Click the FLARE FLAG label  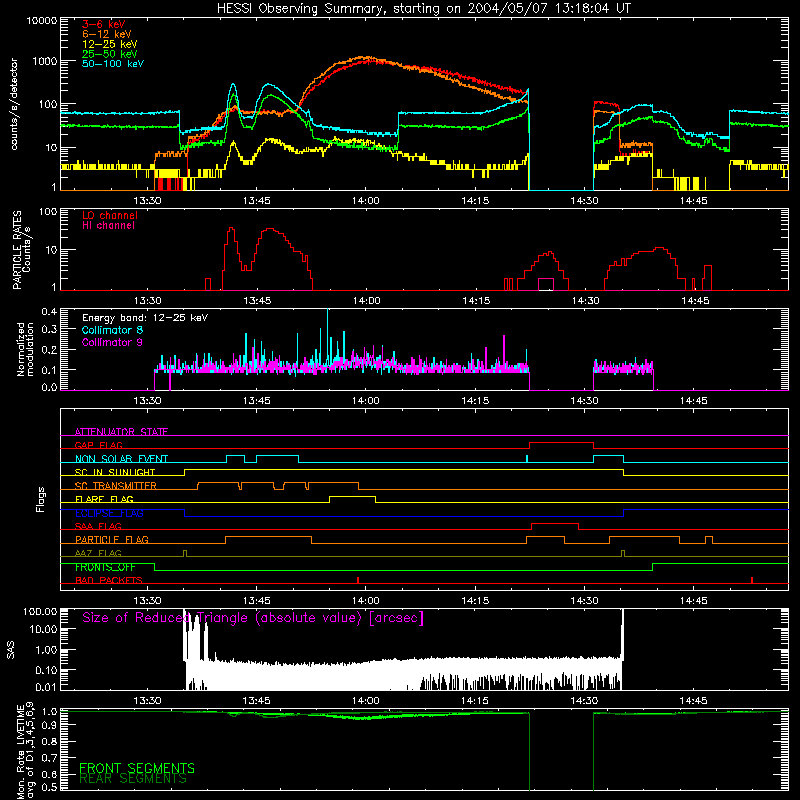(104, 499)
